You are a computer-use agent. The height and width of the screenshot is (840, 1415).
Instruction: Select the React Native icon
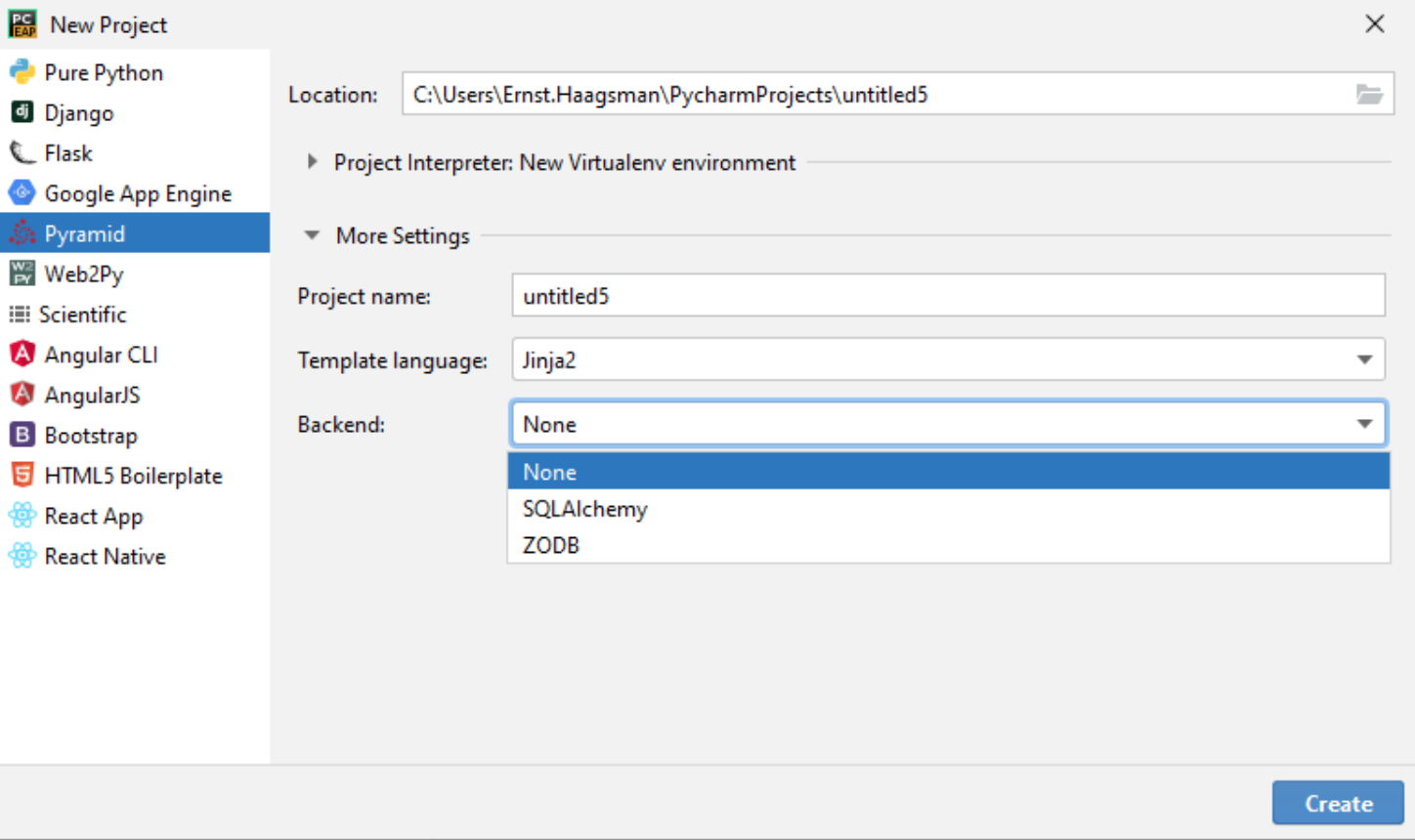coord(21,556)
